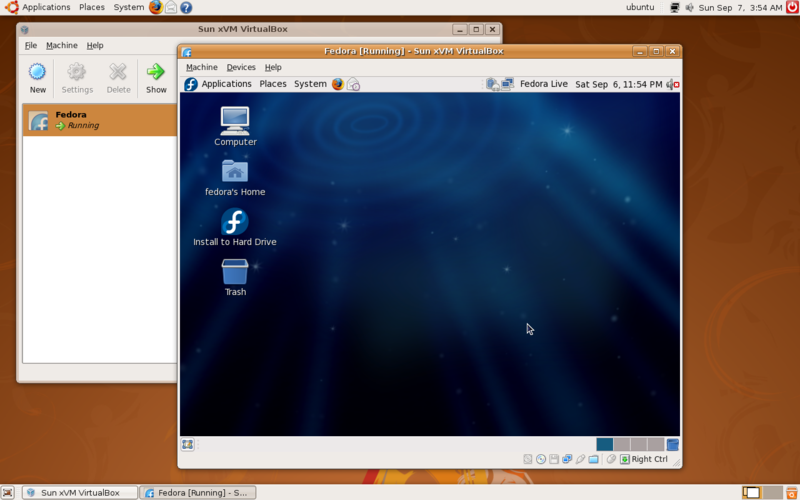Select the Fedora virtual machine entry
Screen dimensions: 800x500
point(100,120)
